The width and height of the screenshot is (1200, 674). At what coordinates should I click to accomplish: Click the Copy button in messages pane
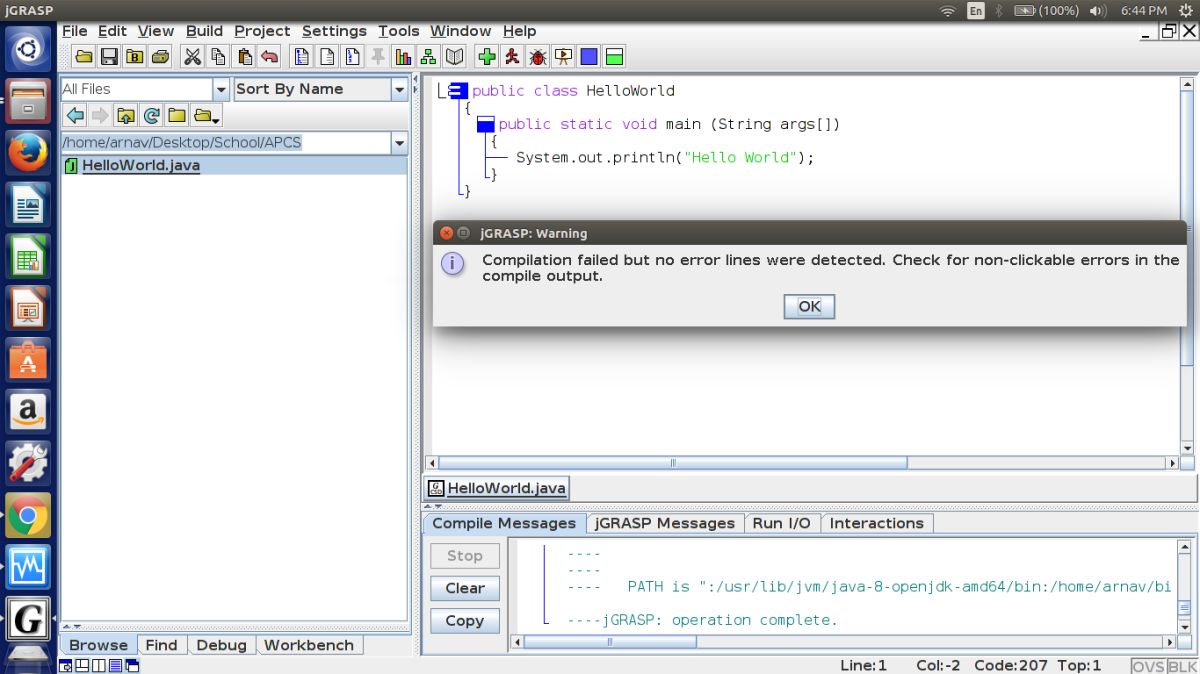pos(465,621)
